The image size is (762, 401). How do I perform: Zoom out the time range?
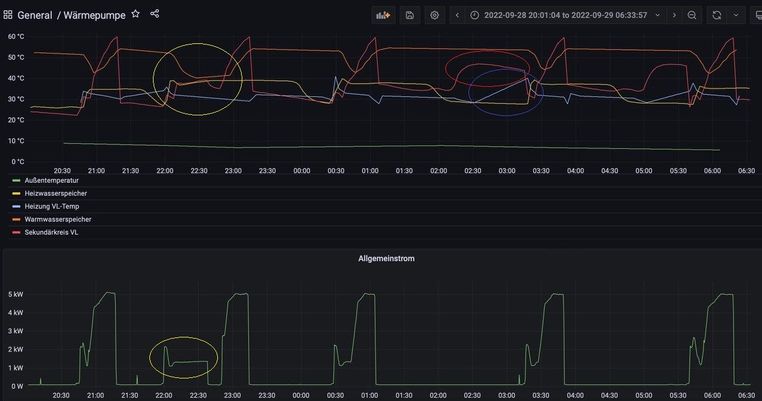pyautogui.click(x=691, y=15)
